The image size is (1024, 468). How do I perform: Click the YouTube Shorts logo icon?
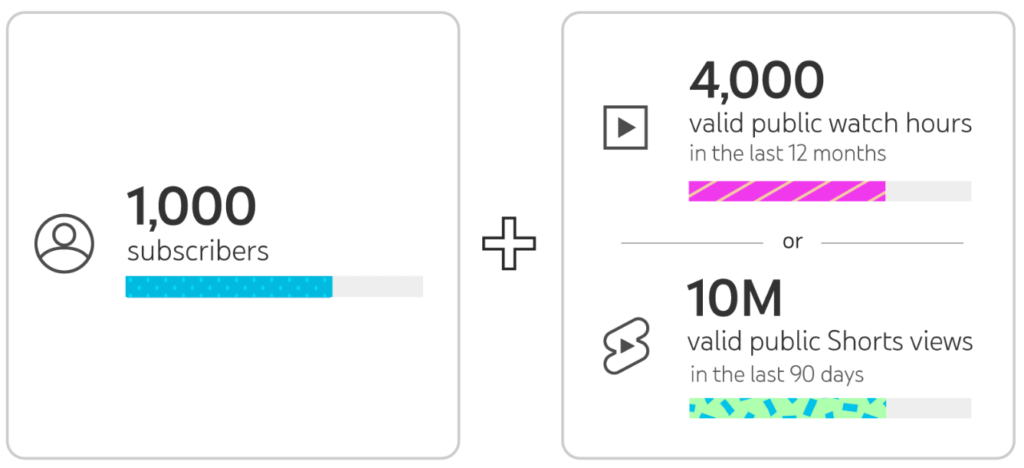[626, 346]
